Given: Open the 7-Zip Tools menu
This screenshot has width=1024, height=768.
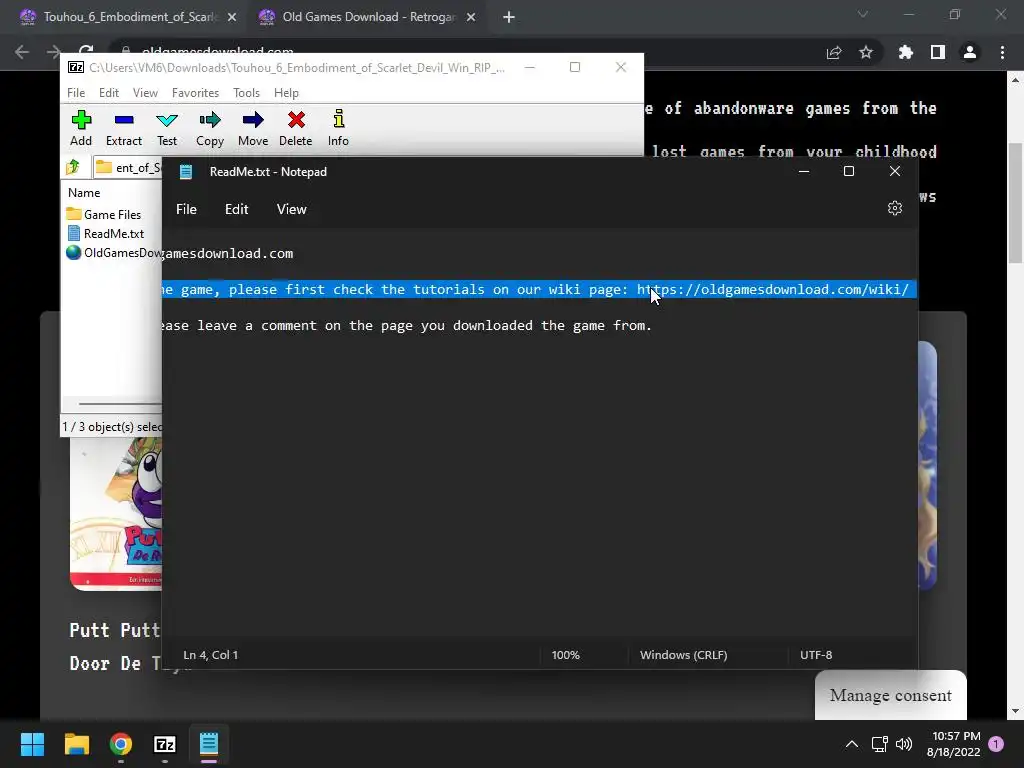Looking at the screenshot, I should 246,93.
